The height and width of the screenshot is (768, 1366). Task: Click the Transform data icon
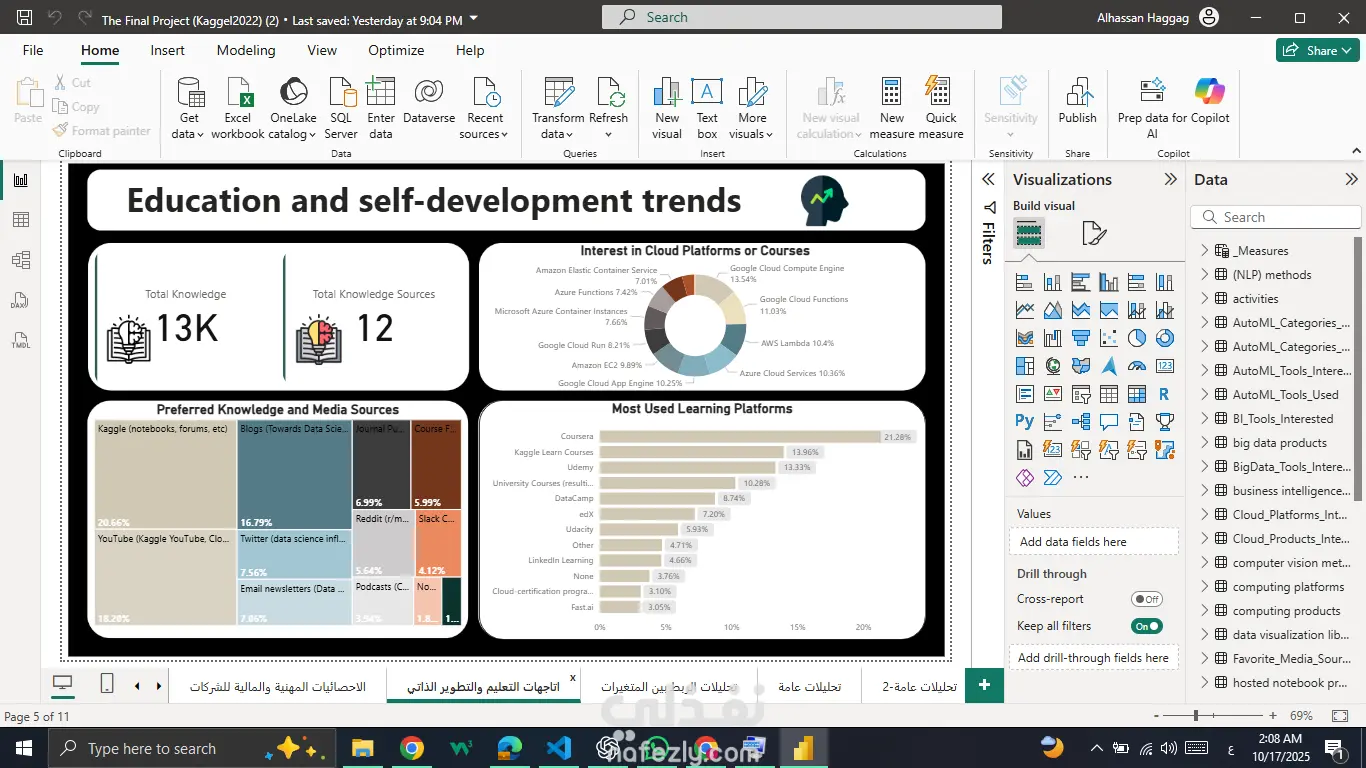[558, 107]
